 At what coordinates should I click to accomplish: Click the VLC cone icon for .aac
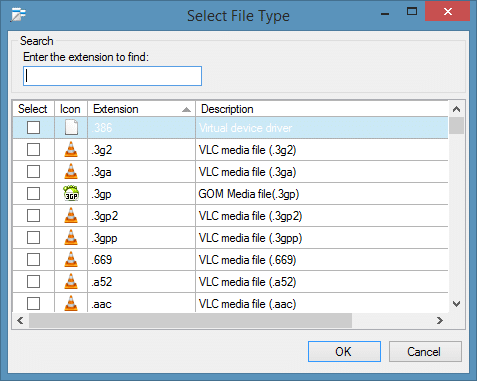[71, 303]
